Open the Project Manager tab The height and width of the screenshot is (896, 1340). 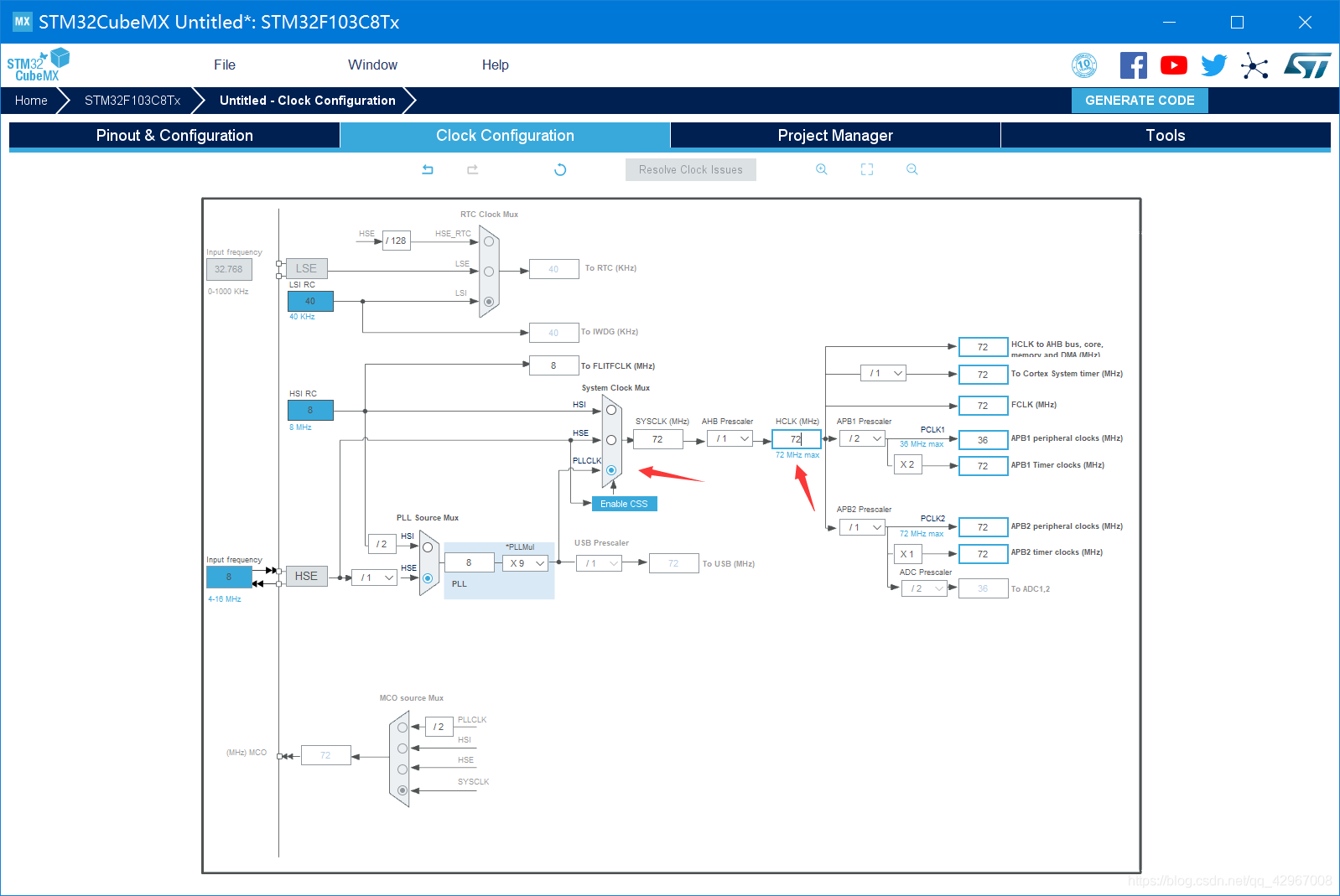pos(835,136)
